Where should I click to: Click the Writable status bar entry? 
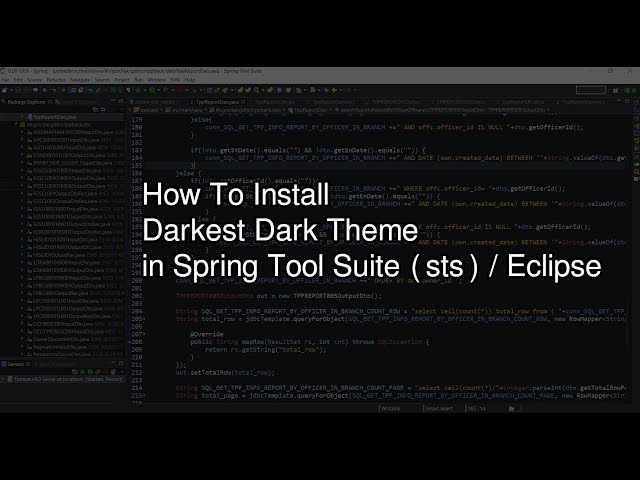point(391,408)
